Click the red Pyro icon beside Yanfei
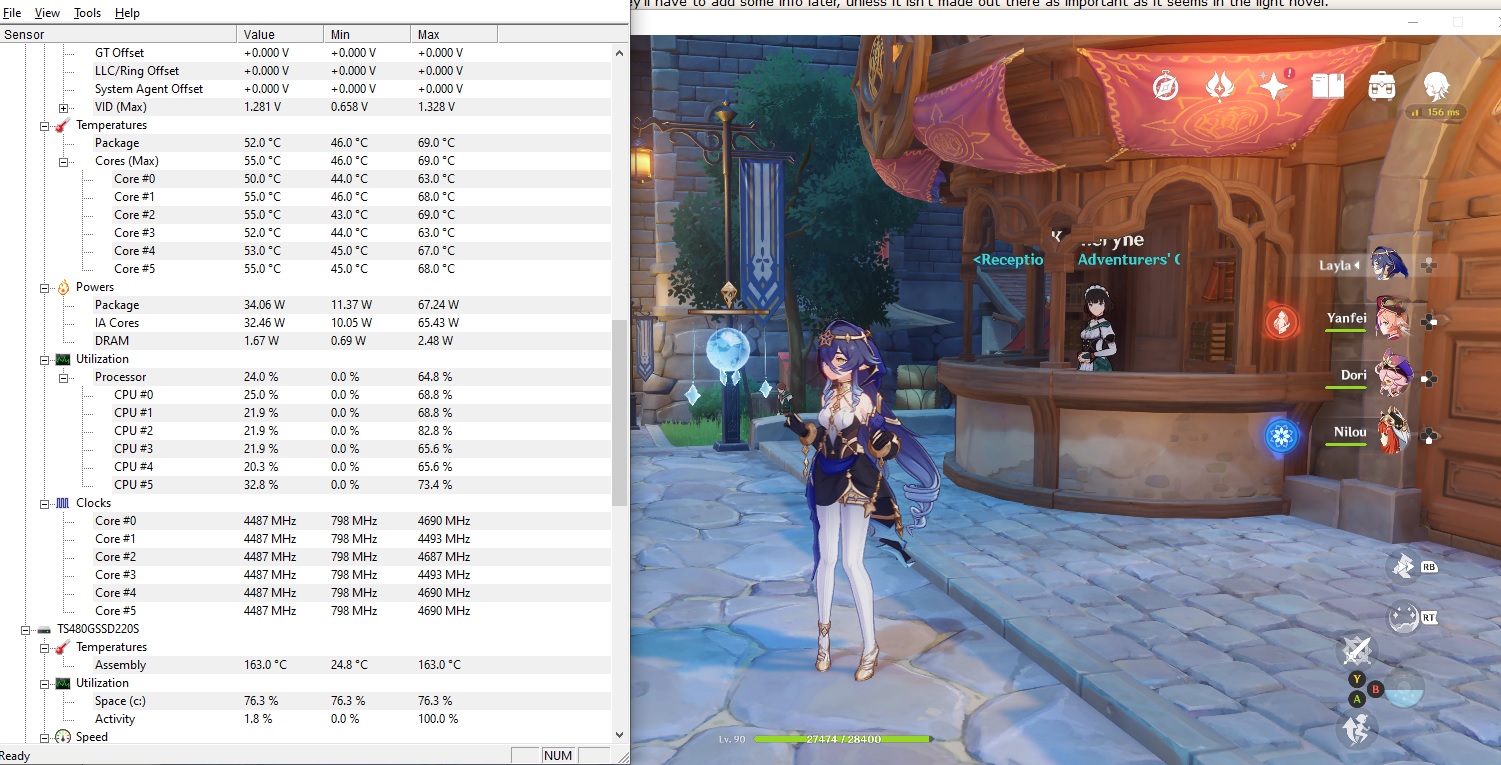Viewport: 1501px width, 765px height. click(x=1281, y=321)
